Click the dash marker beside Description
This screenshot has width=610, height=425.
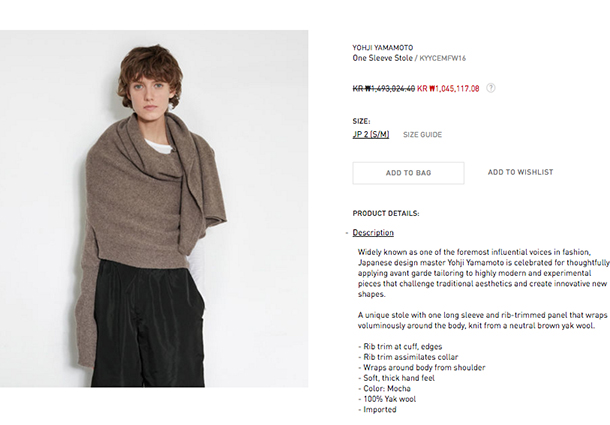pos(347,233)
